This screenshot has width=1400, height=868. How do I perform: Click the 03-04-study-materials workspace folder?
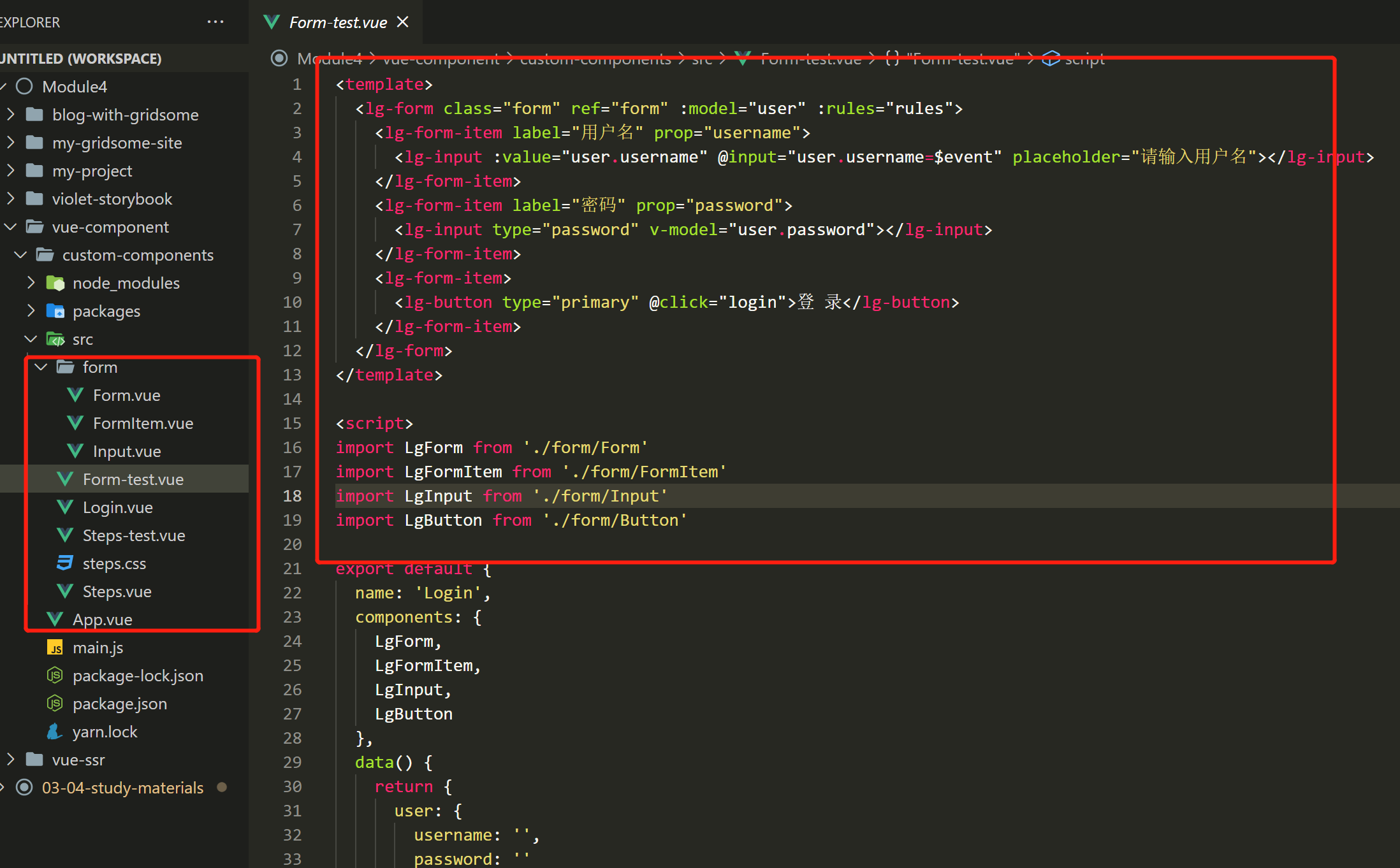[123, 788]
